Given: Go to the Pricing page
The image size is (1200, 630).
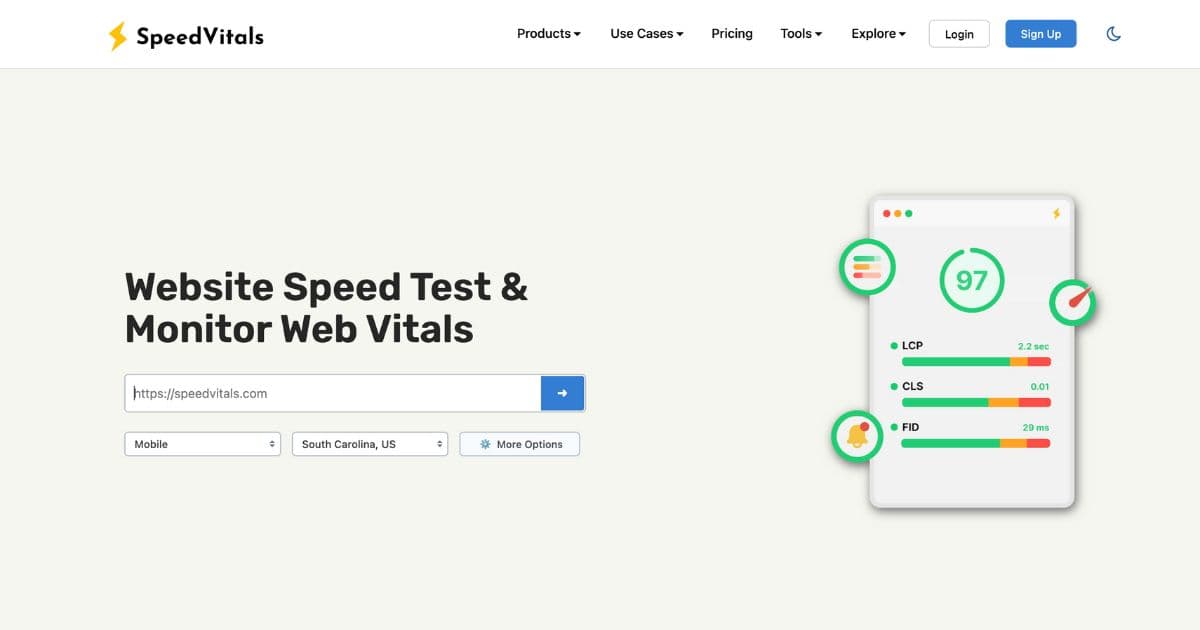Looking at the screenshot, I should pos(732,34).
